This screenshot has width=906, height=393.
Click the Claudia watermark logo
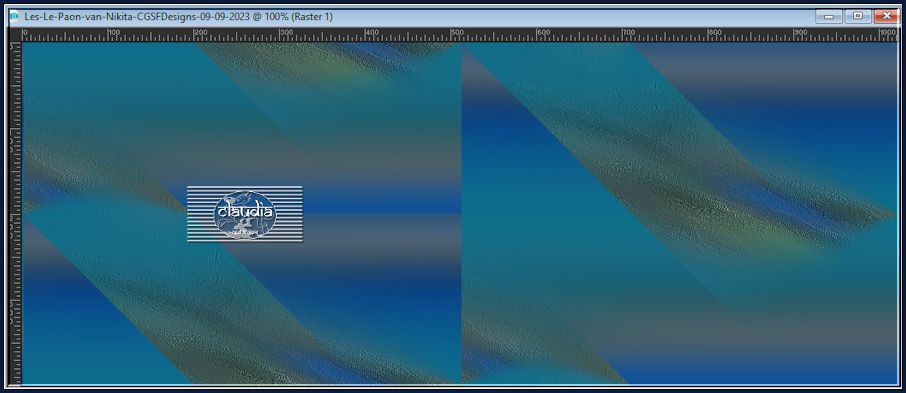coord(245,214)
